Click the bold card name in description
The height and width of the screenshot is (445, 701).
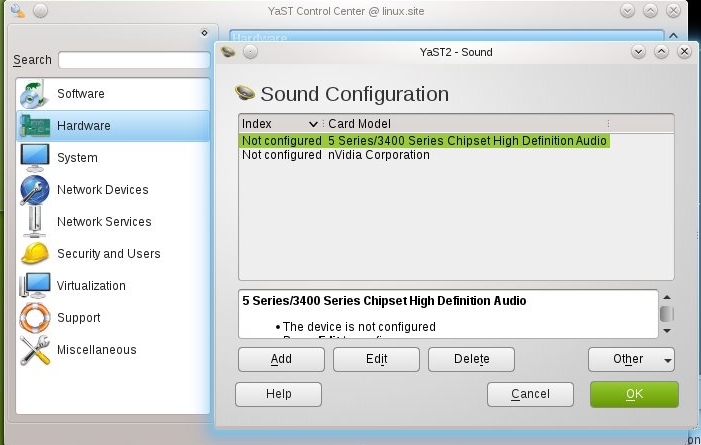click(384, 301)
